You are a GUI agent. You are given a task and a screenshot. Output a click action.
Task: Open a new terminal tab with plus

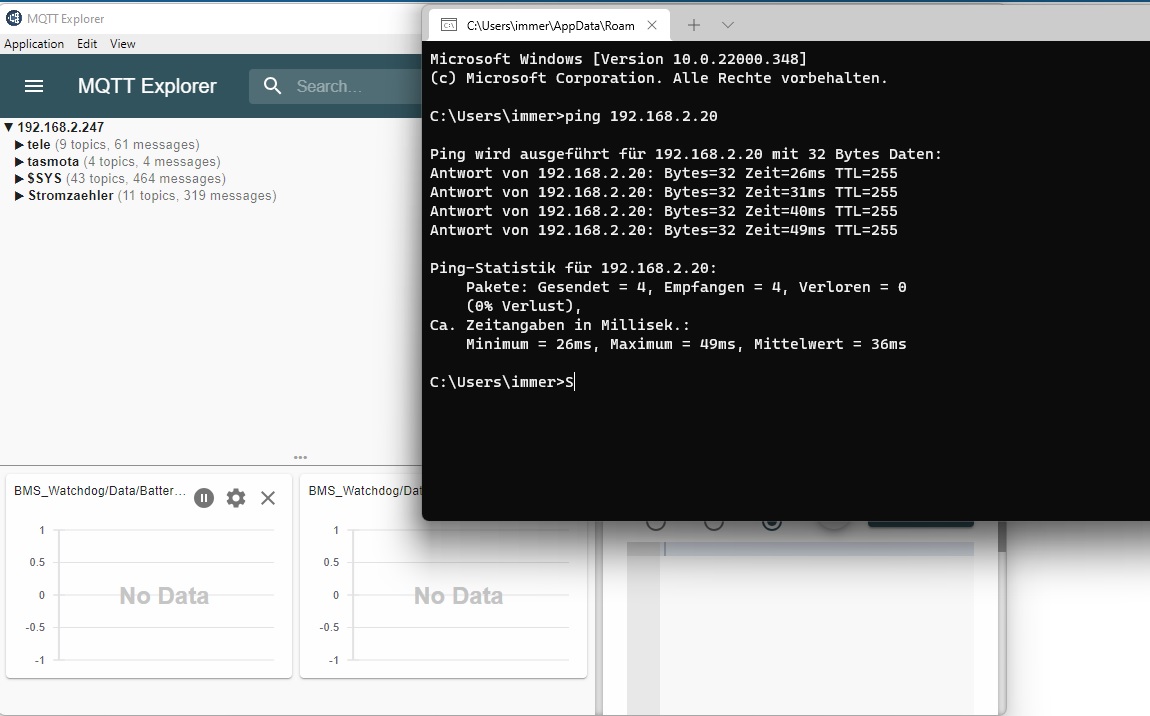tap(694, 25)
